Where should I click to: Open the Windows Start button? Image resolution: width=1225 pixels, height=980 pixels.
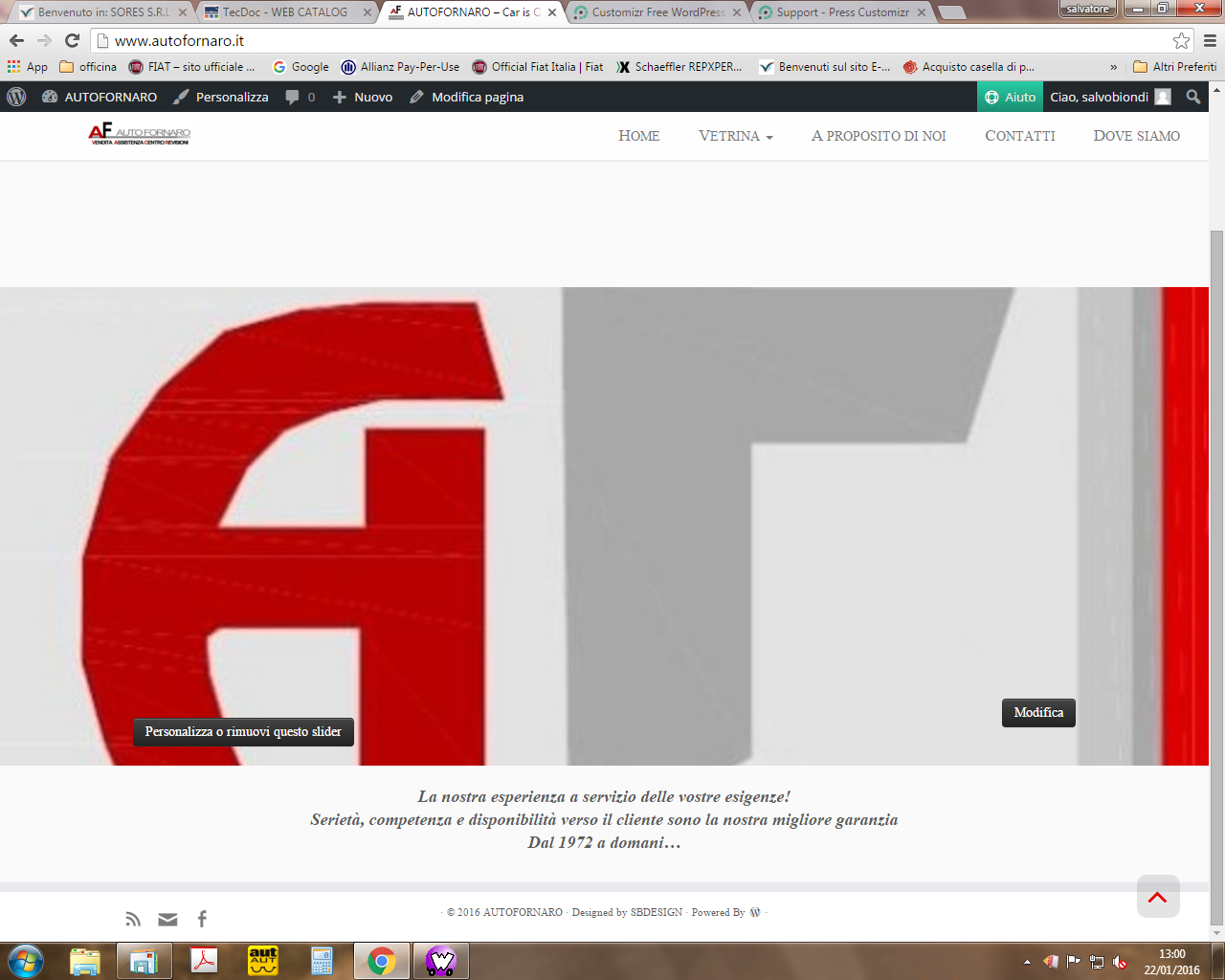[26, 960]
